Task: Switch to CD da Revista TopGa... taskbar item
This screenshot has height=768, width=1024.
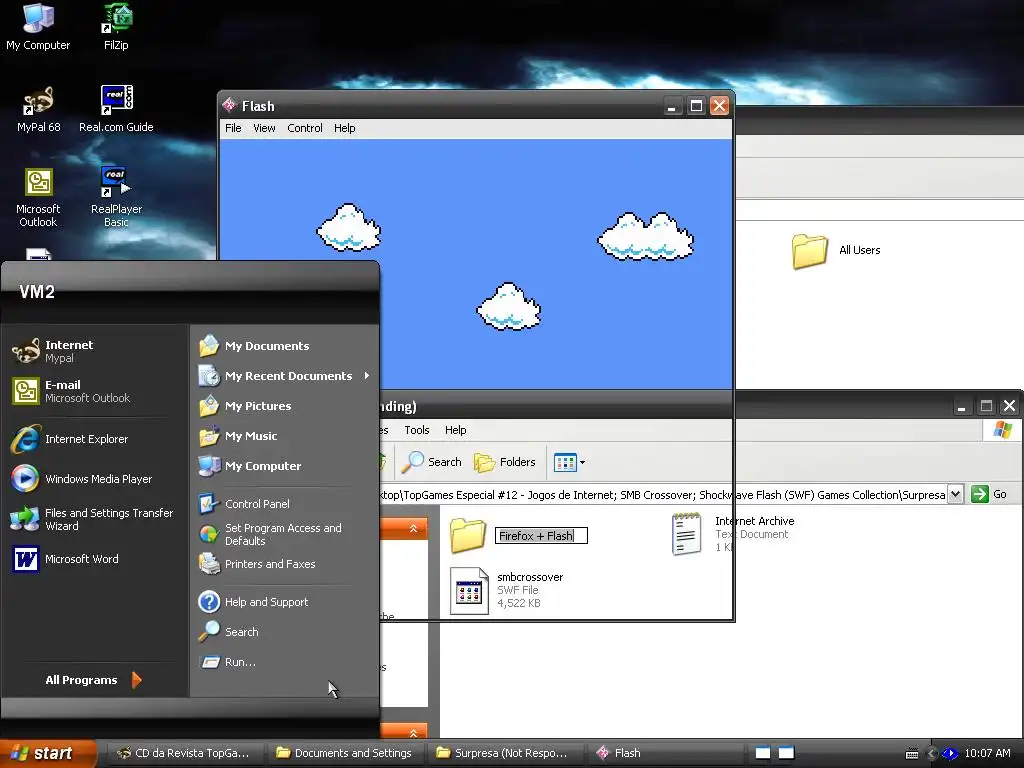Action: click(184, 753)
